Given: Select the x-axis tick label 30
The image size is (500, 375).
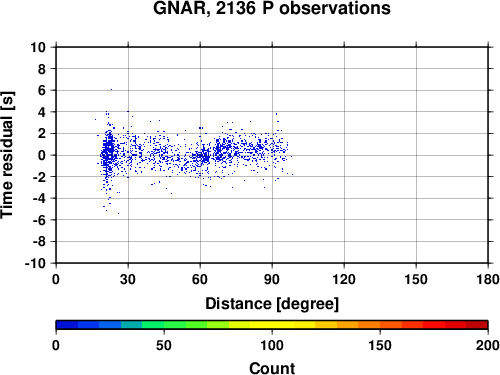Looking at the screenshot, I should [x=128, y=279].
